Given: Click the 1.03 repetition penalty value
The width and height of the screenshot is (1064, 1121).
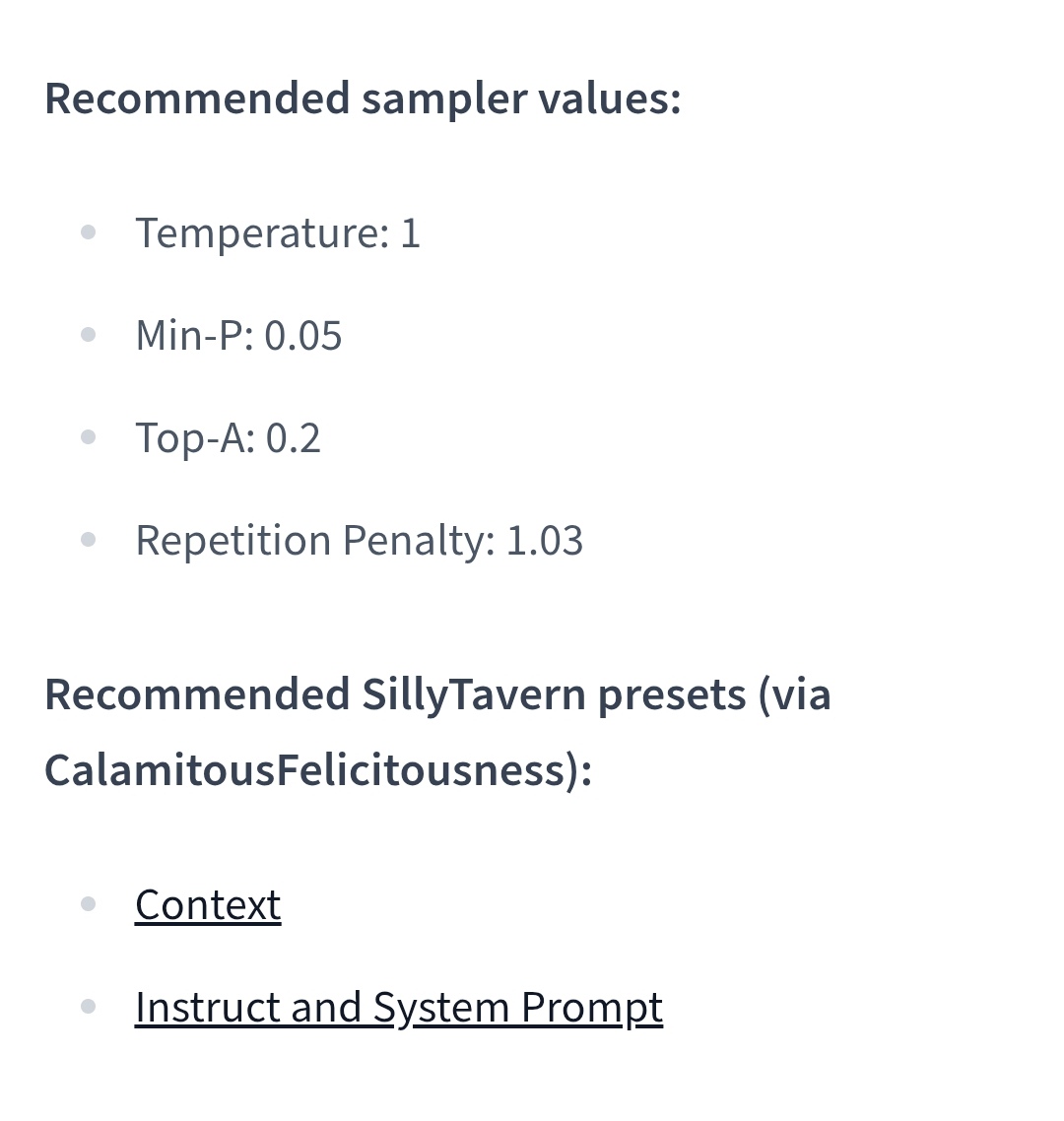Looking at the screenshot, I should (x=545, y=541).
